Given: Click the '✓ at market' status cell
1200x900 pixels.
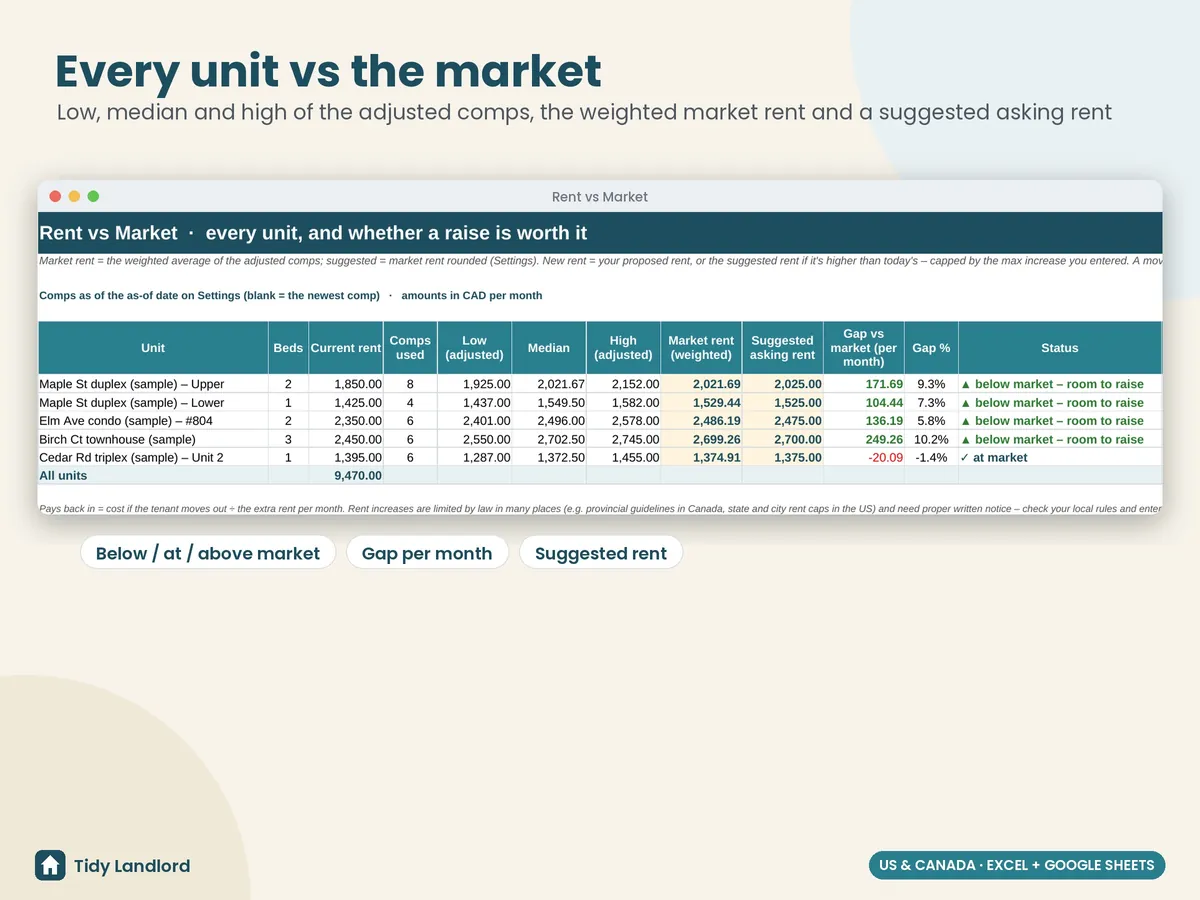Looking at the screenshot, I should tap(1059, 457).
